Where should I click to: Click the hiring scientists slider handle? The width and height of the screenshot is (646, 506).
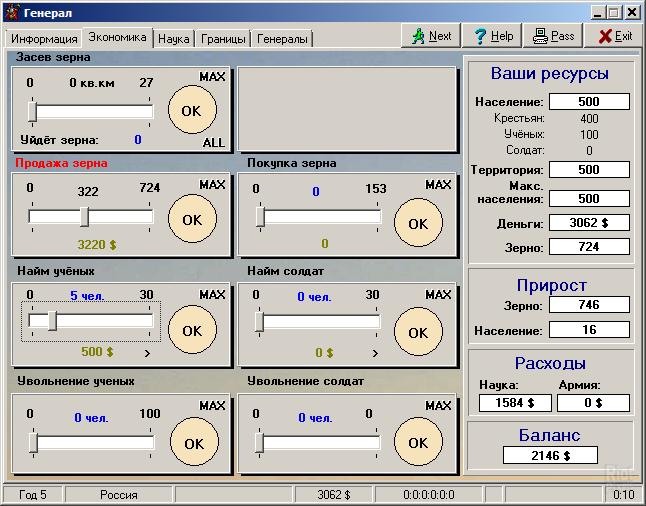52,320
